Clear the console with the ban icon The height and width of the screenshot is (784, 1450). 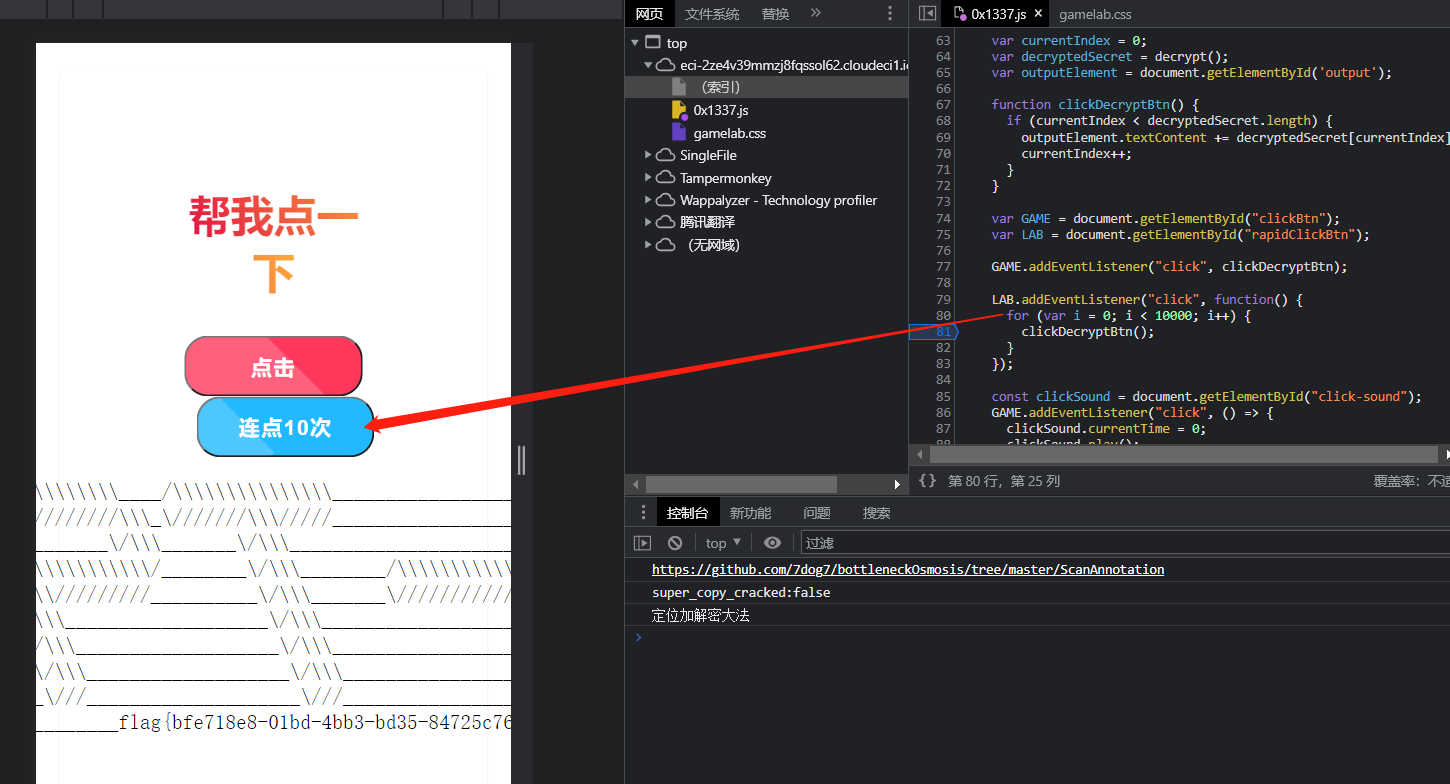(675, 543)
